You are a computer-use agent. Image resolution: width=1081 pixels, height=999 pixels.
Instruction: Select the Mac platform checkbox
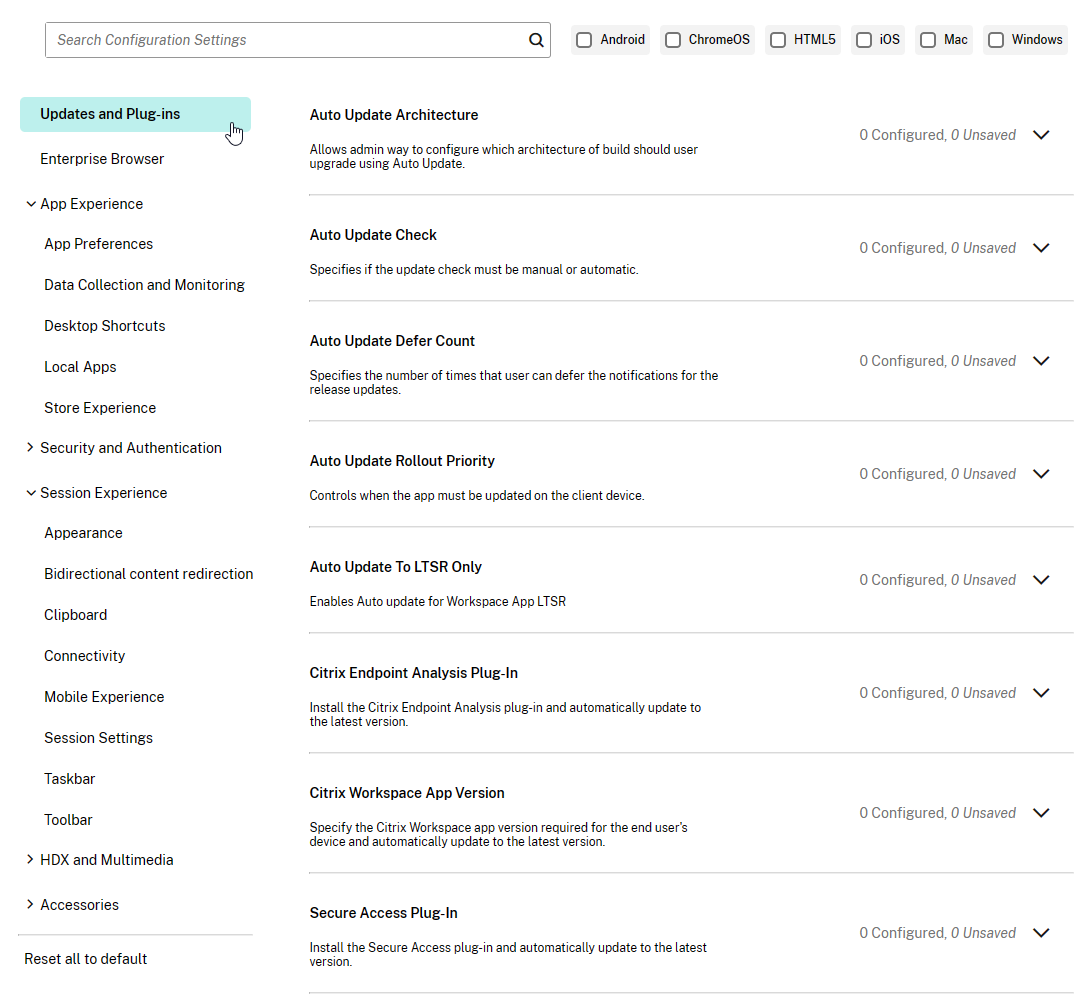928,40
